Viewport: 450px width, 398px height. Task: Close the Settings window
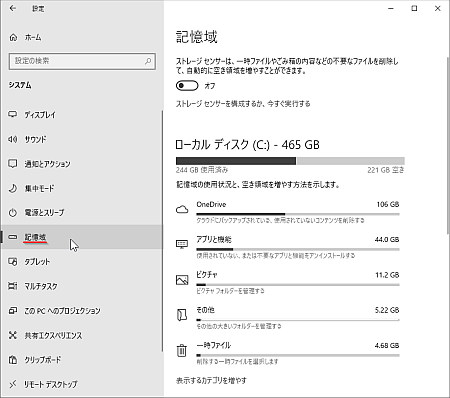tap(438, 8)
